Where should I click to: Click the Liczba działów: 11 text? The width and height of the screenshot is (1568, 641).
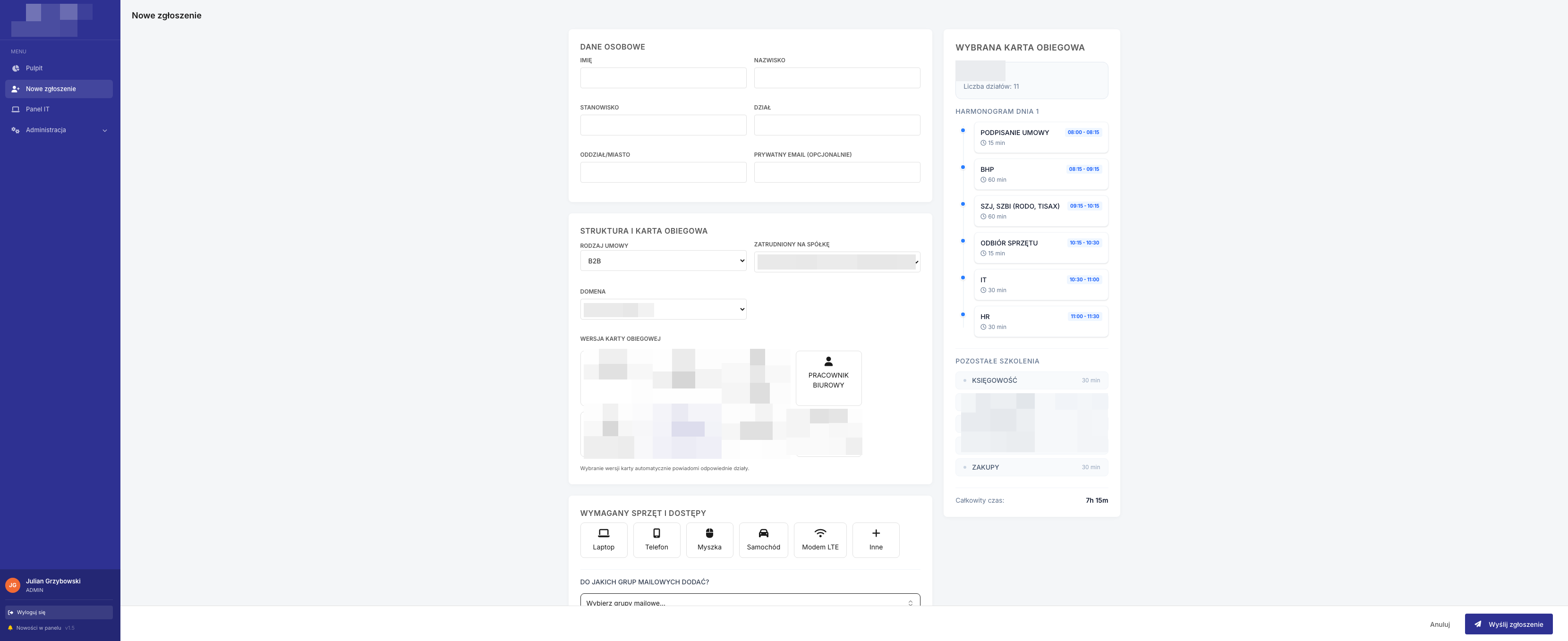[991, 86]
